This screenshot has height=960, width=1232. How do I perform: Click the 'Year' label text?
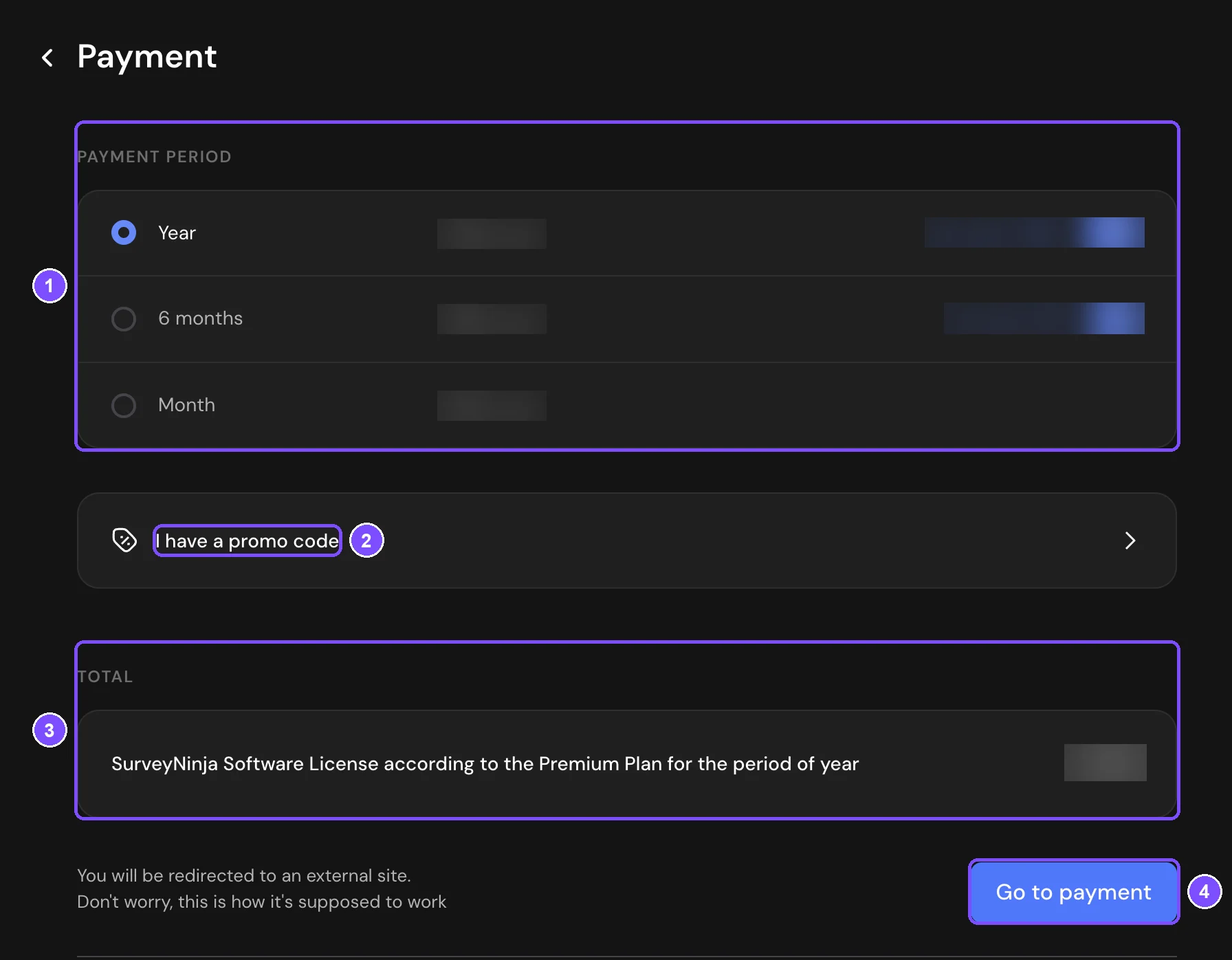[177, 232]
